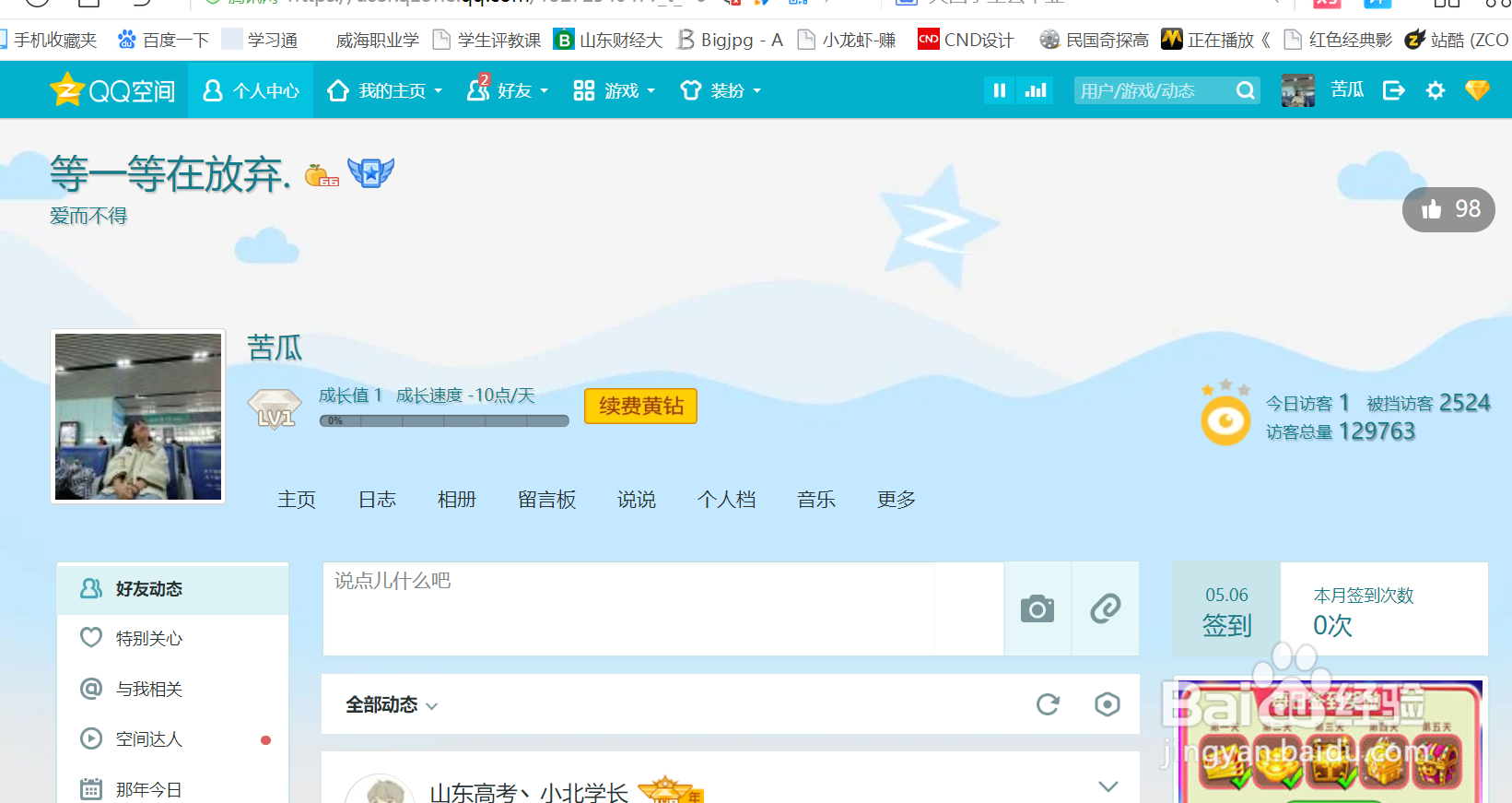Expand 全部动态 filter dropdown
The height and width of the screenshot is (803, 1512).
392,705
